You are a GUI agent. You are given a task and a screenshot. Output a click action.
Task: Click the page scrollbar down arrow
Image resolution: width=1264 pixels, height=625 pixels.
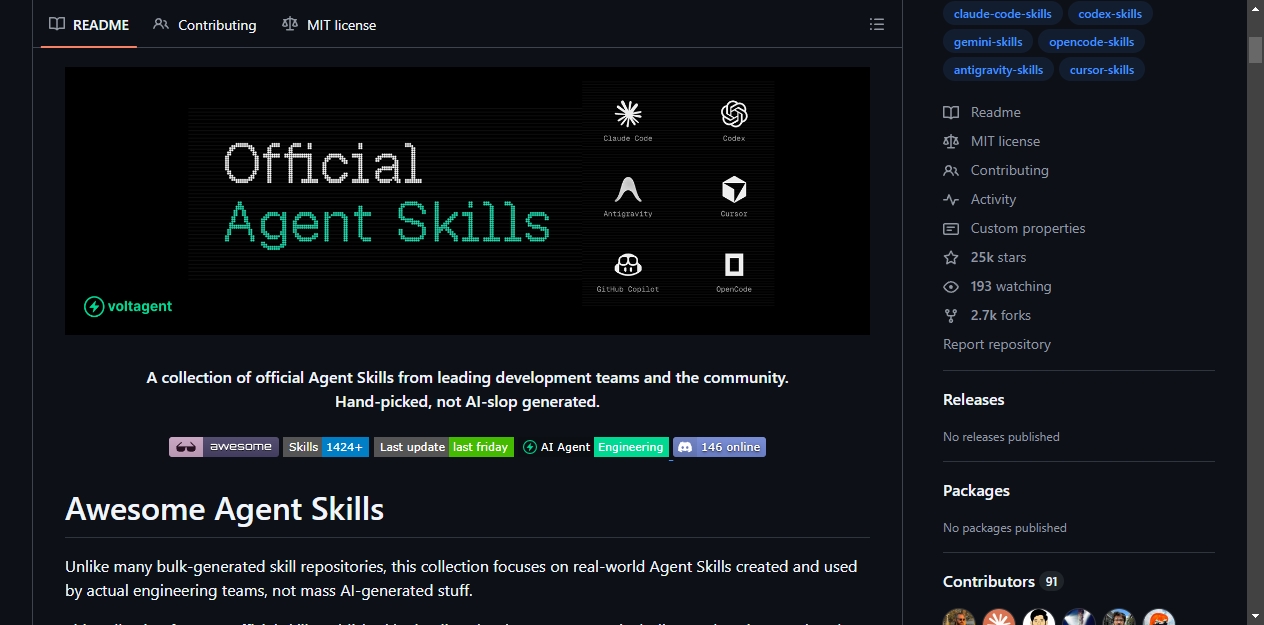click(x=1255, y=616)
